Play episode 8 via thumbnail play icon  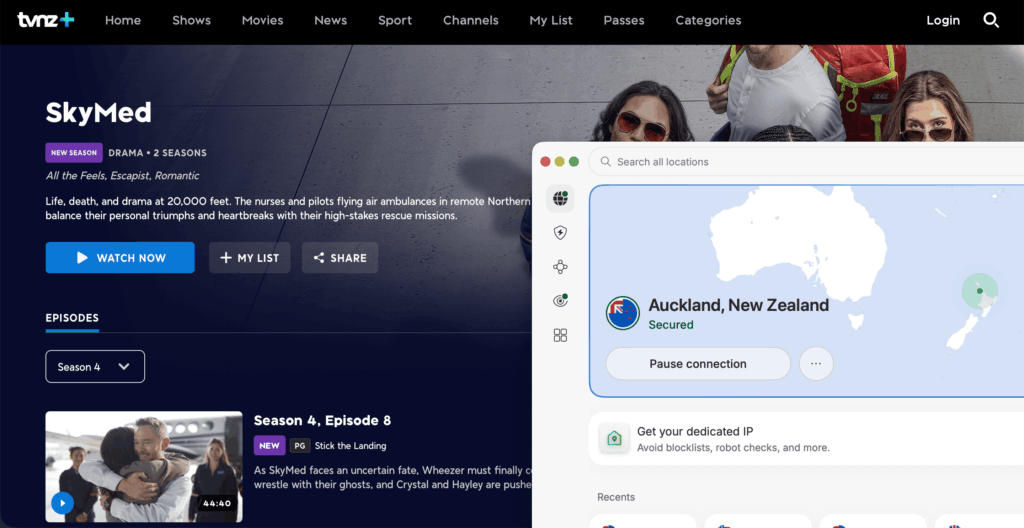[63, 503]
